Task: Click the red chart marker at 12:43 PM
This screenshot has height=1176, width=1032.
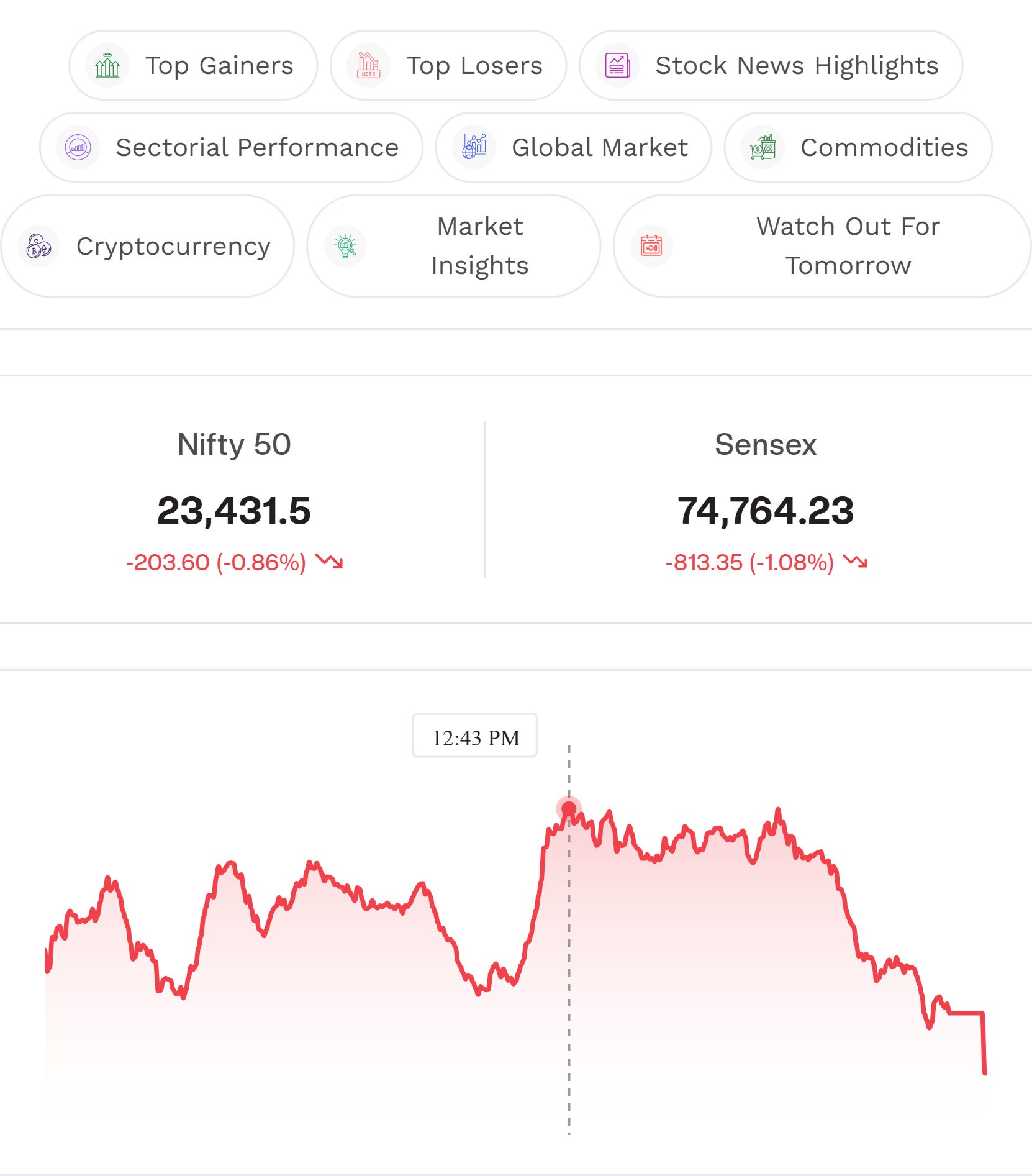Action: tap(569, 809)
